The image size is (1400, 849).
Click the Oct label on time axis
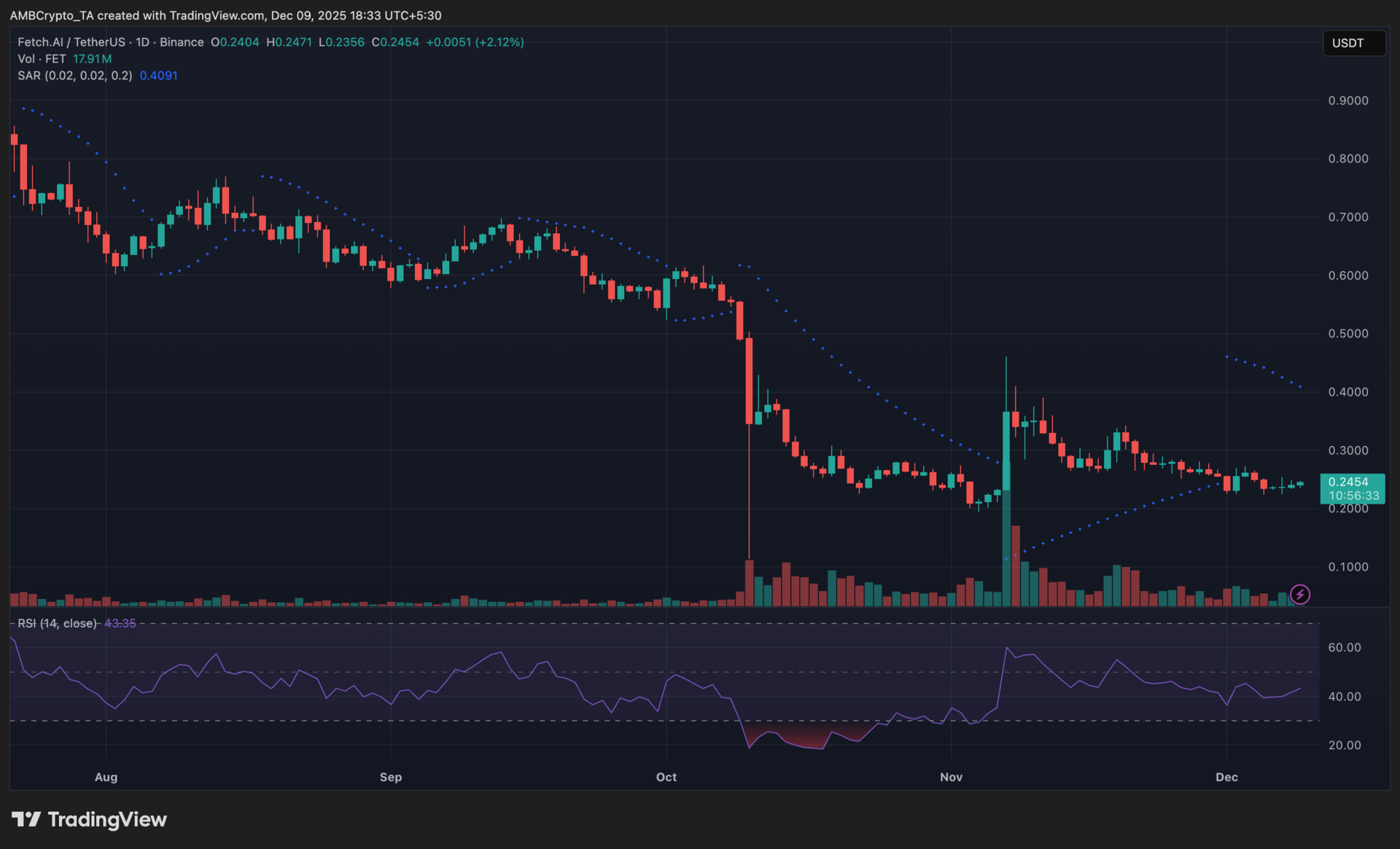click(x=666, y=777)
